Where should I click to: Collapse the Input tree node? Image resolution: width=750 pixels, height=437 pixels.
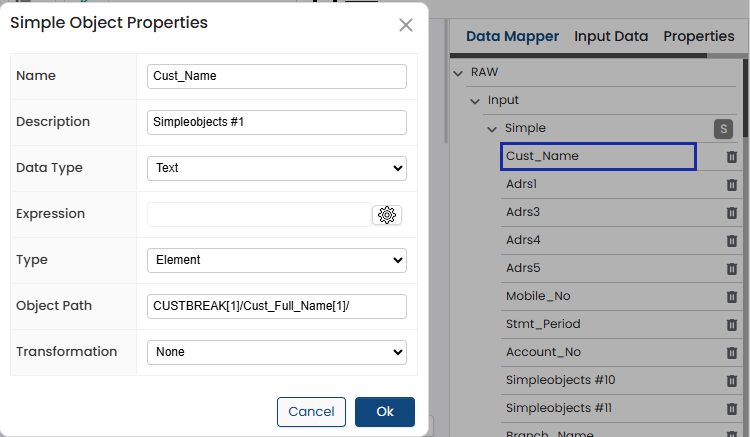coord(475,101)
